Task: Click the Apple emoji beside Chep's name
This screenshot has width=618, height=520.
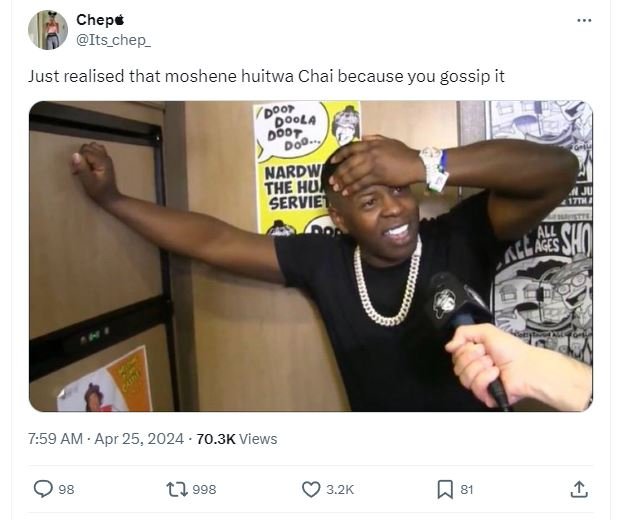Action: 119,20
